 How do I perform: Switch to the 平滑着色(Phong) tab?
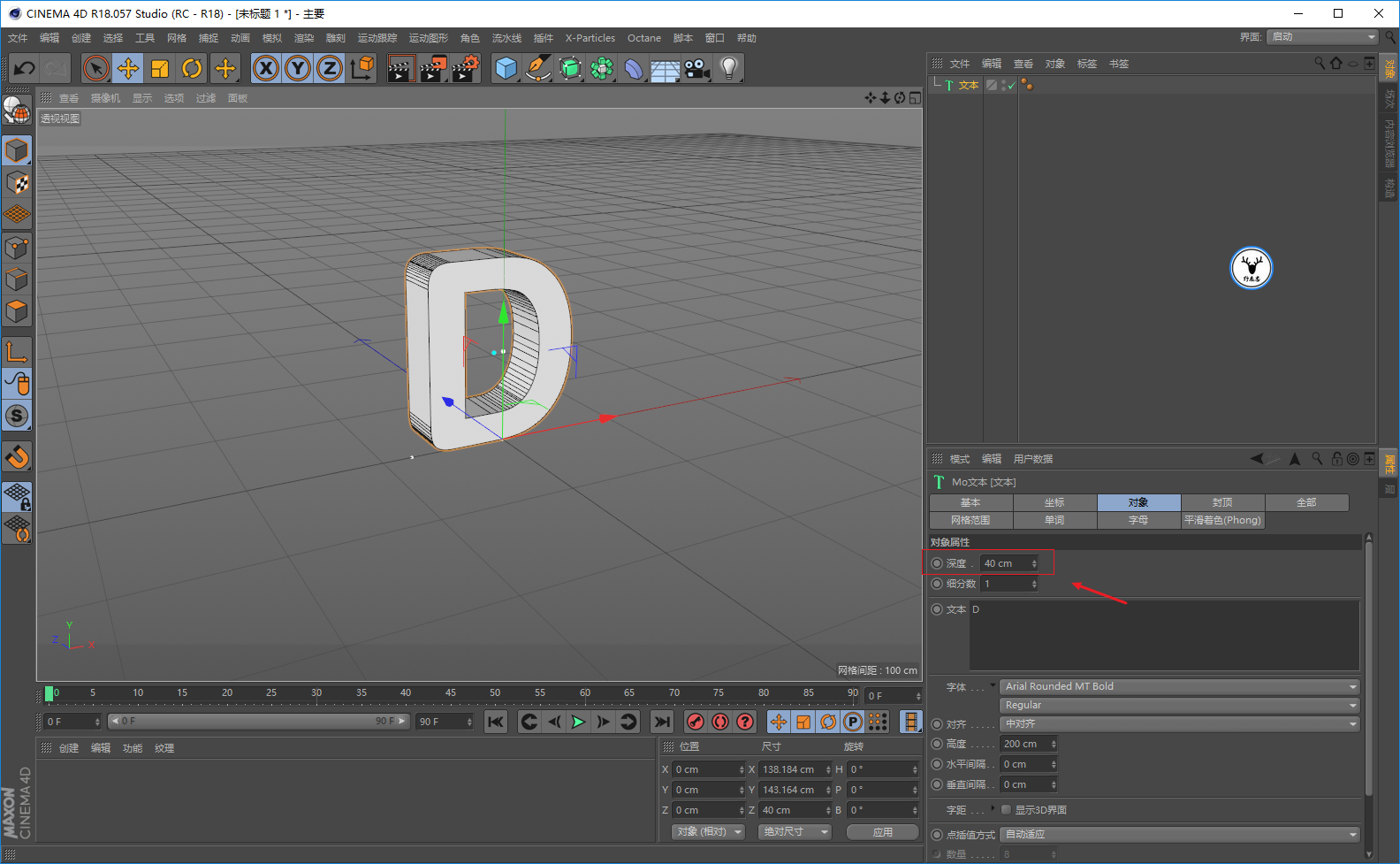point(1222,520)
